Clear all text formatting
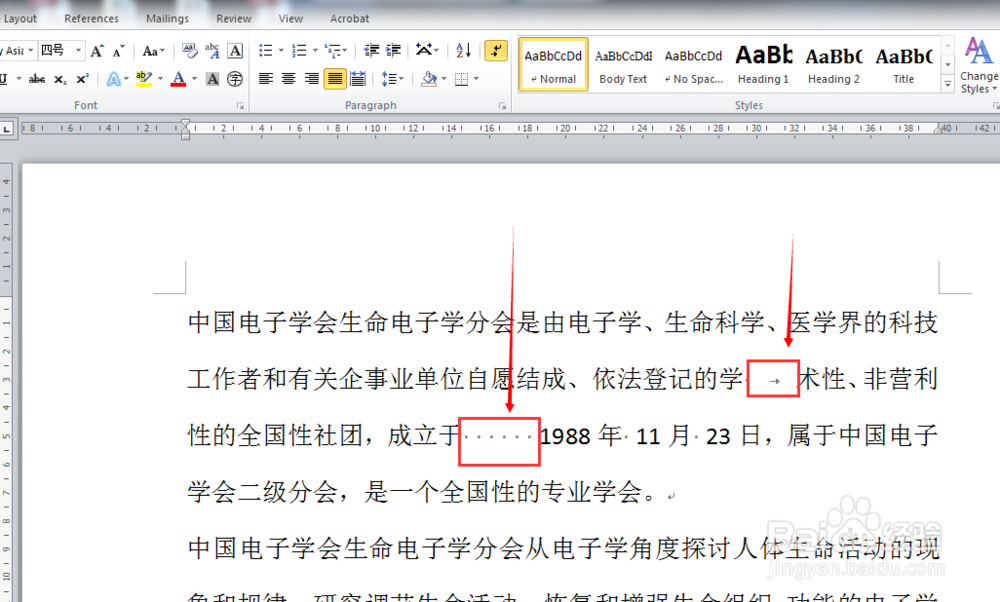Screen dimensions: 1000x602 pyautogui.click(x=189, y=50)
